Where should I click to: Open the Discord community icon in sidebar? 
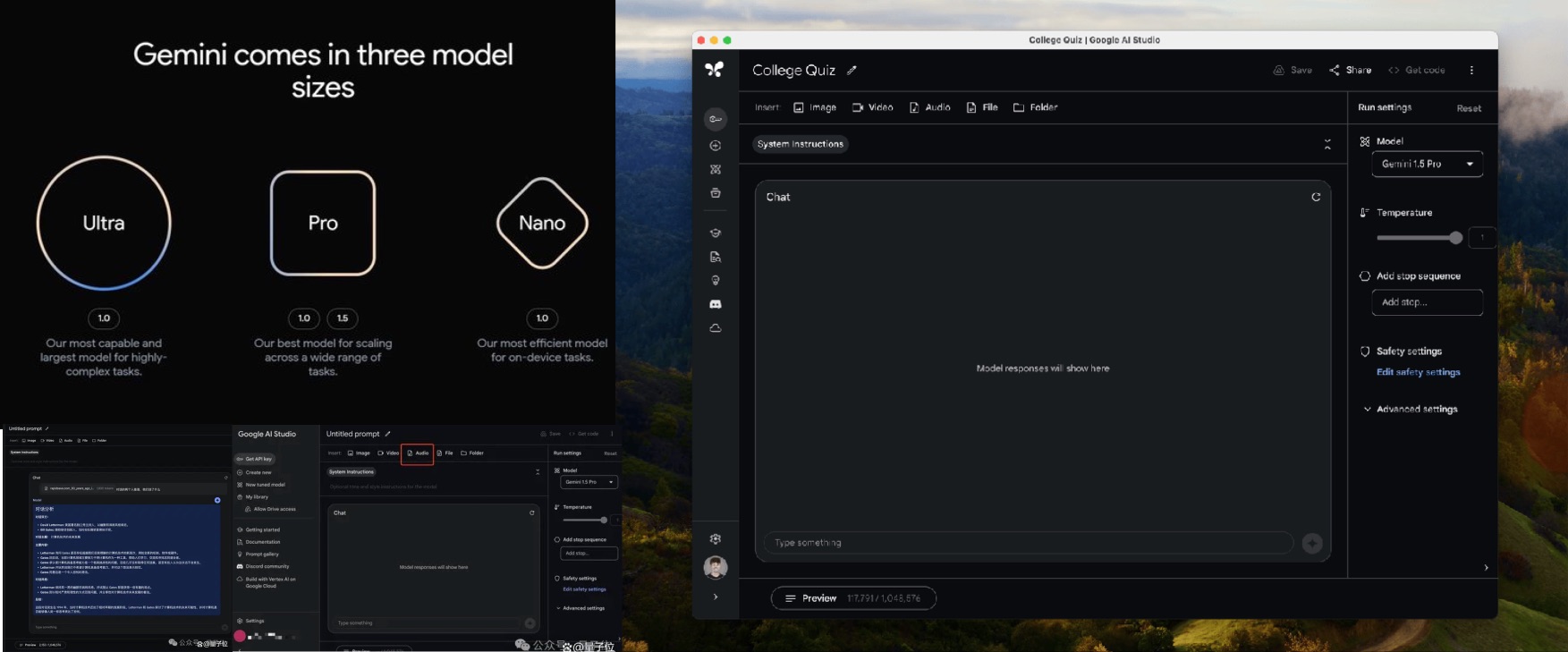click(x=715, y=304)
